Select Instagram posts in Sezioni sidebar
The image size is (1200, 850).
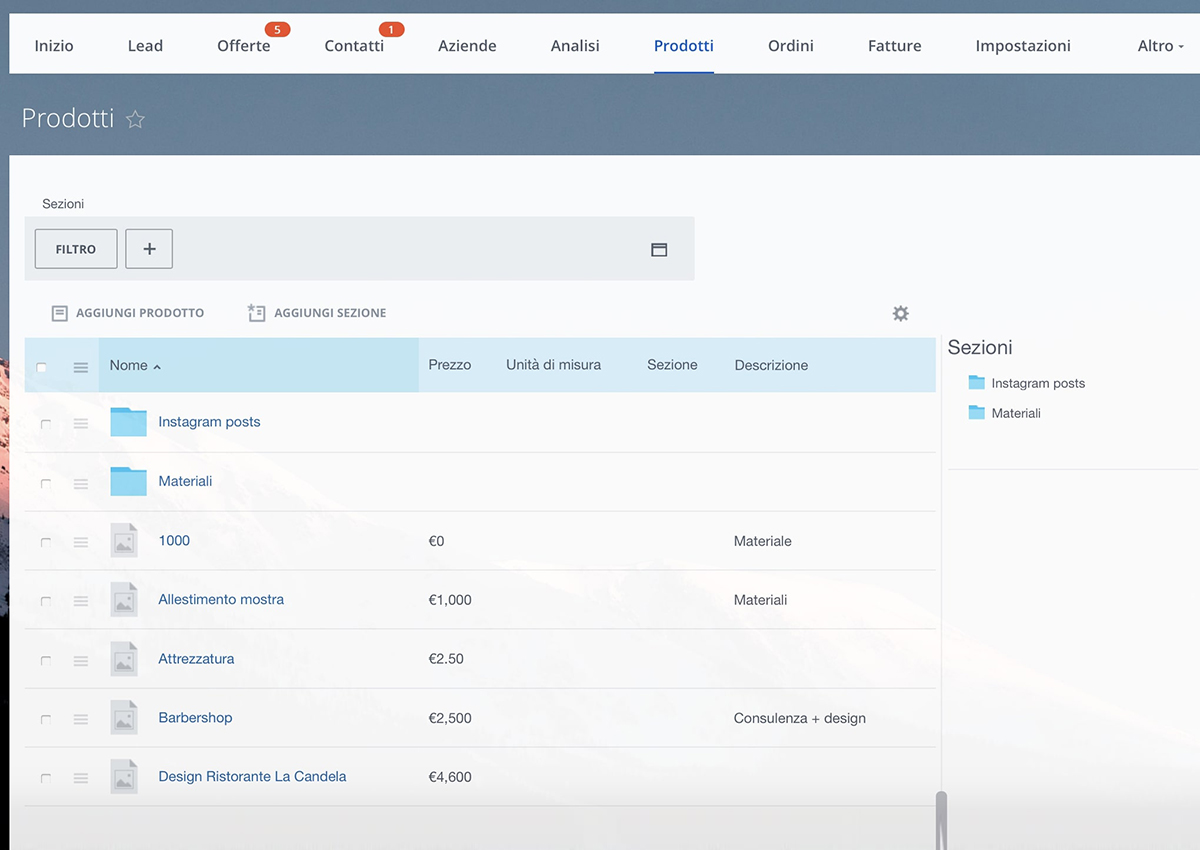point(1038,383)
